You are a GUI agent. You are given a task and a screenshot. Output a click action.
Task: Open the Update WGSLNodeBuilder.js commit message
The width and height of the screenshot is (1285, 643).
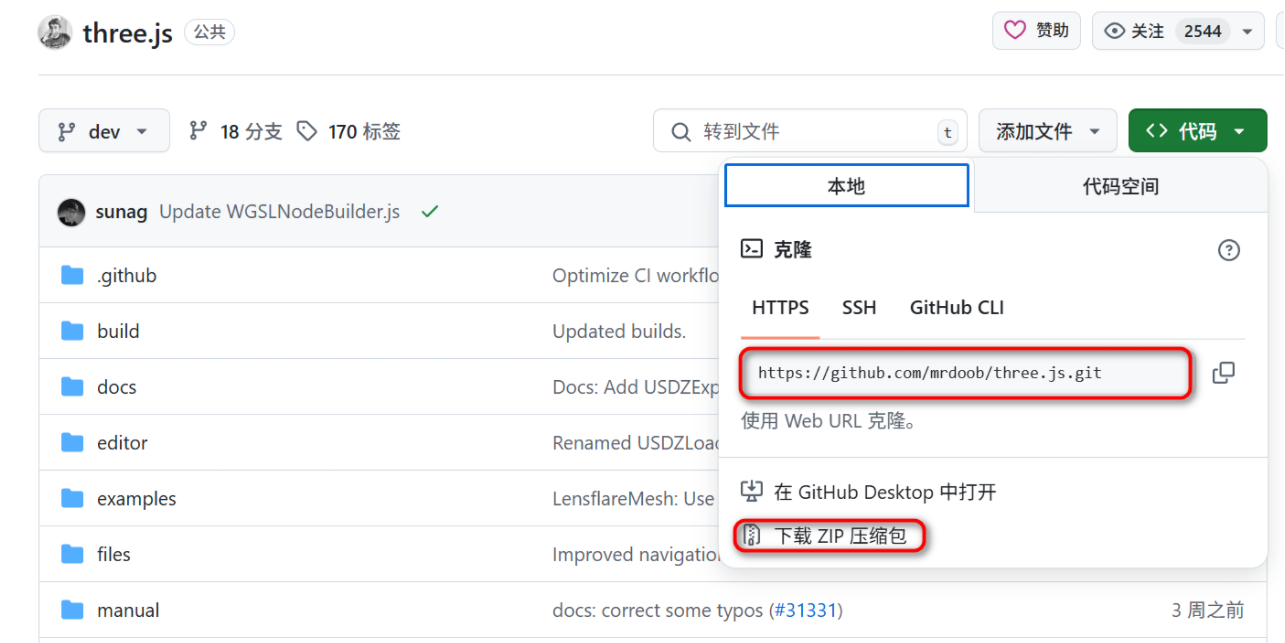279,212
